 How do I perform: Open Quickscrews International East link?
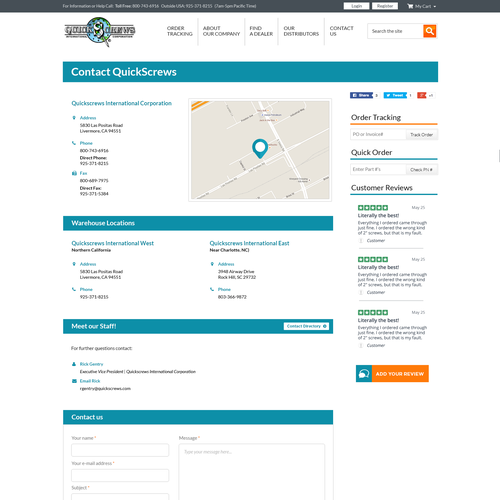[x=249, y=243]
